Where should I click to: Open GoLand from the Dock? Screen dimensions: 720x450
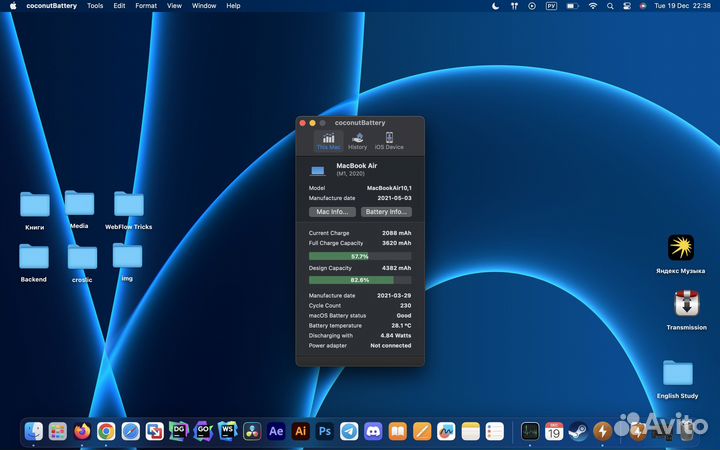pyautogui.click(x=203, y=431)
